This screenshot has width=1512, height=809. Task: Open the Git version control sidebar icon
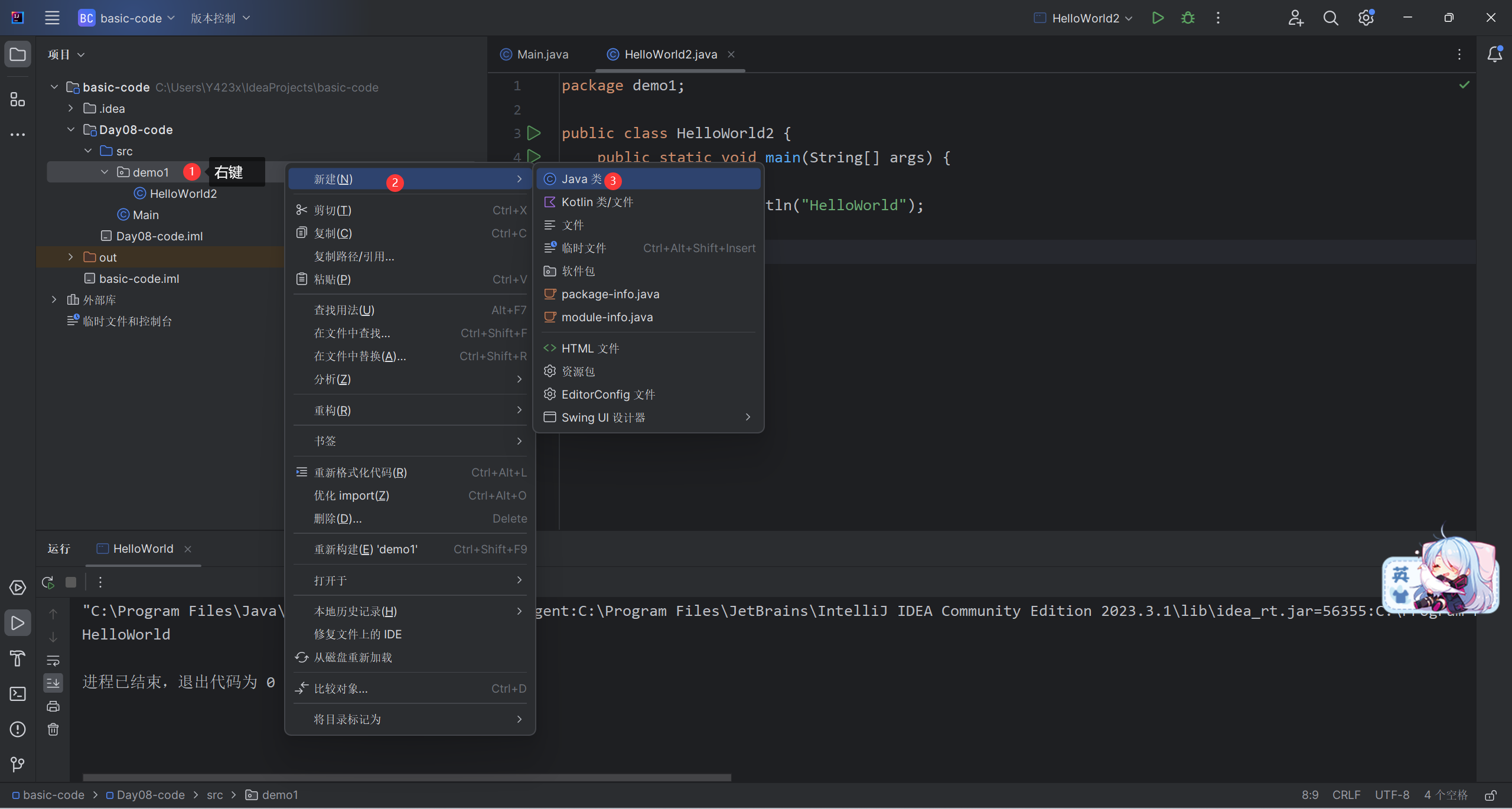coord(18,765)
